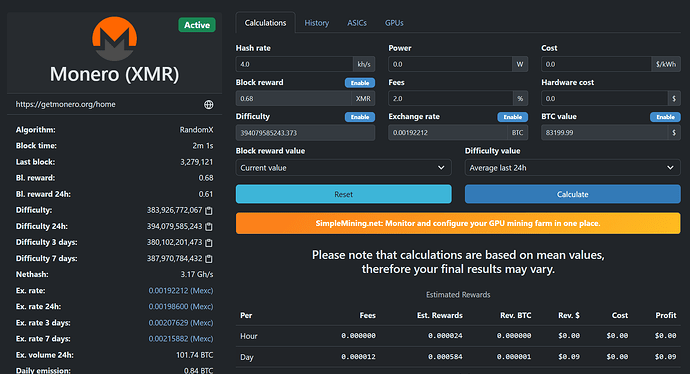Toggle the Block reward Enable switch

360,83
